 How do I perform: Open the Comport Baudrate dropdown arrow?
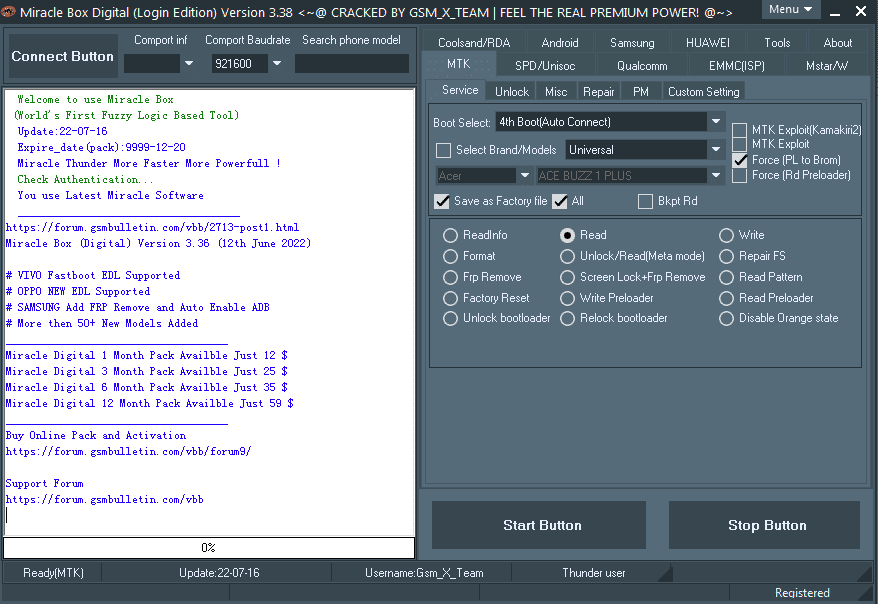point(277,64)
